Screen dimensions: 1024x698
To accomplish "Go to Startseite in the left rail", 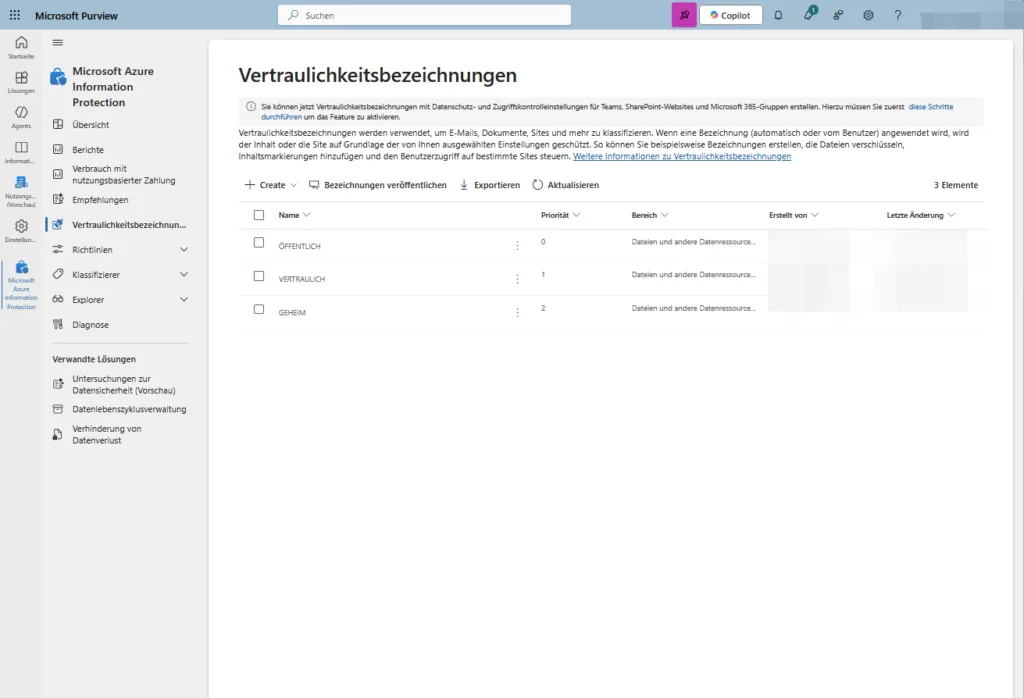I will click(21, 47).
